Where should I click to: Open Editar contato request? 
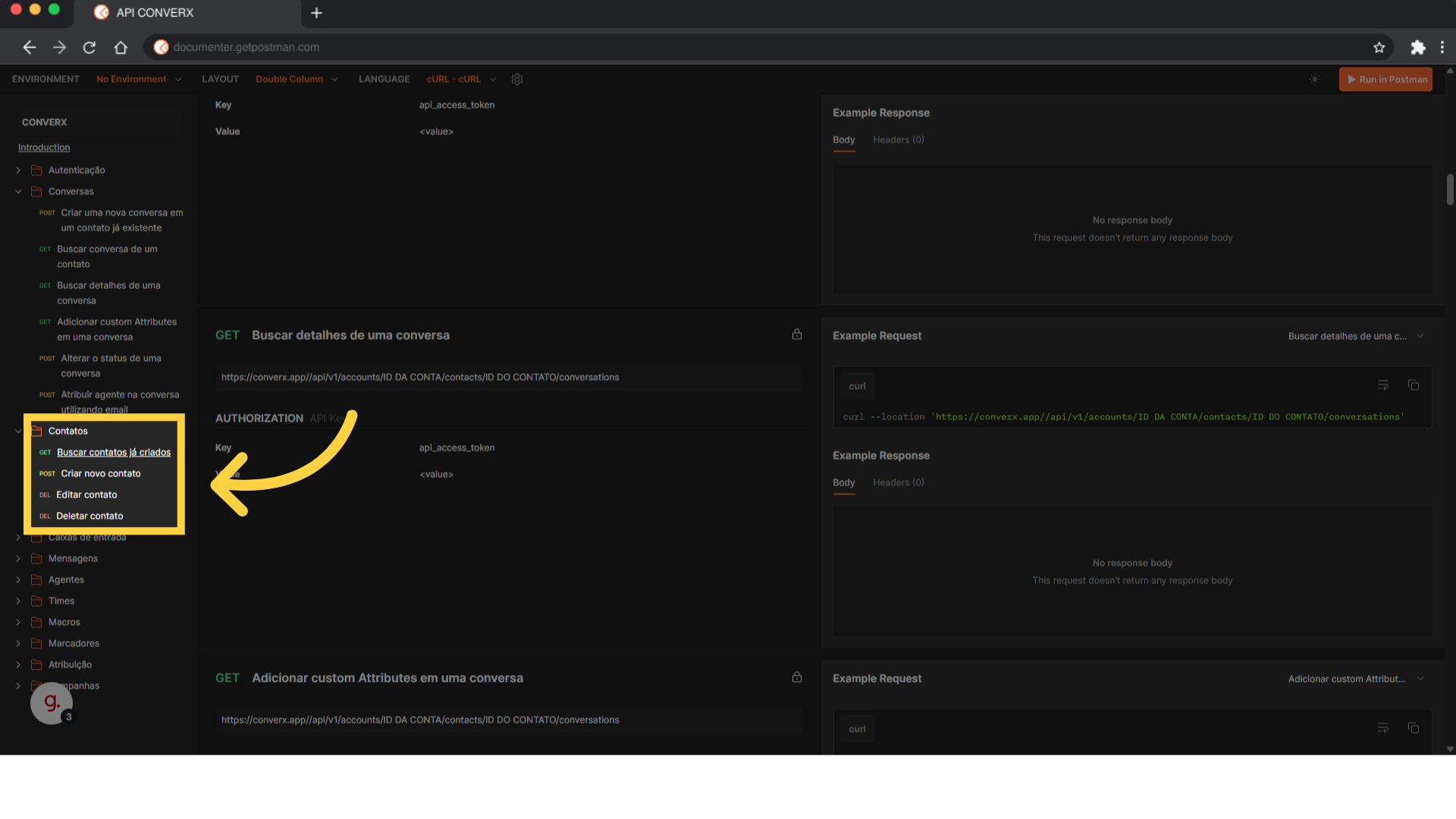pyautogui.click(x=86, y=494)
